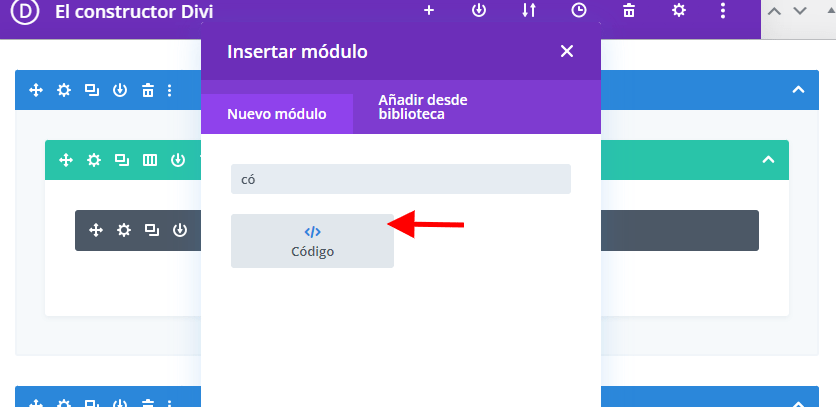Delete the blue section with trash icon
Screen dimensions: 836x407
148,90
